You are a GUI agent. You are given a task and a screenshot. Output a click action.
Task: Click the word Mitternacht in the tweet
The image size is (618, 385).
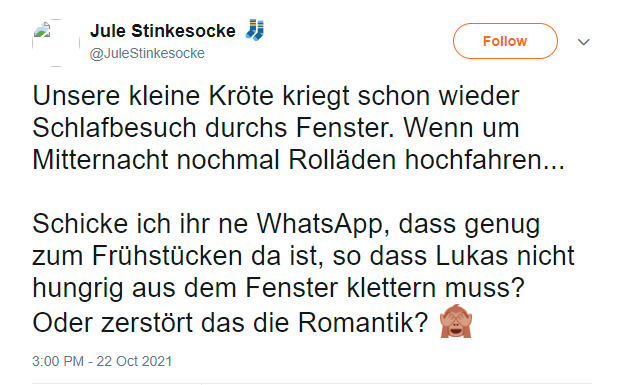[x=100, y=160]
